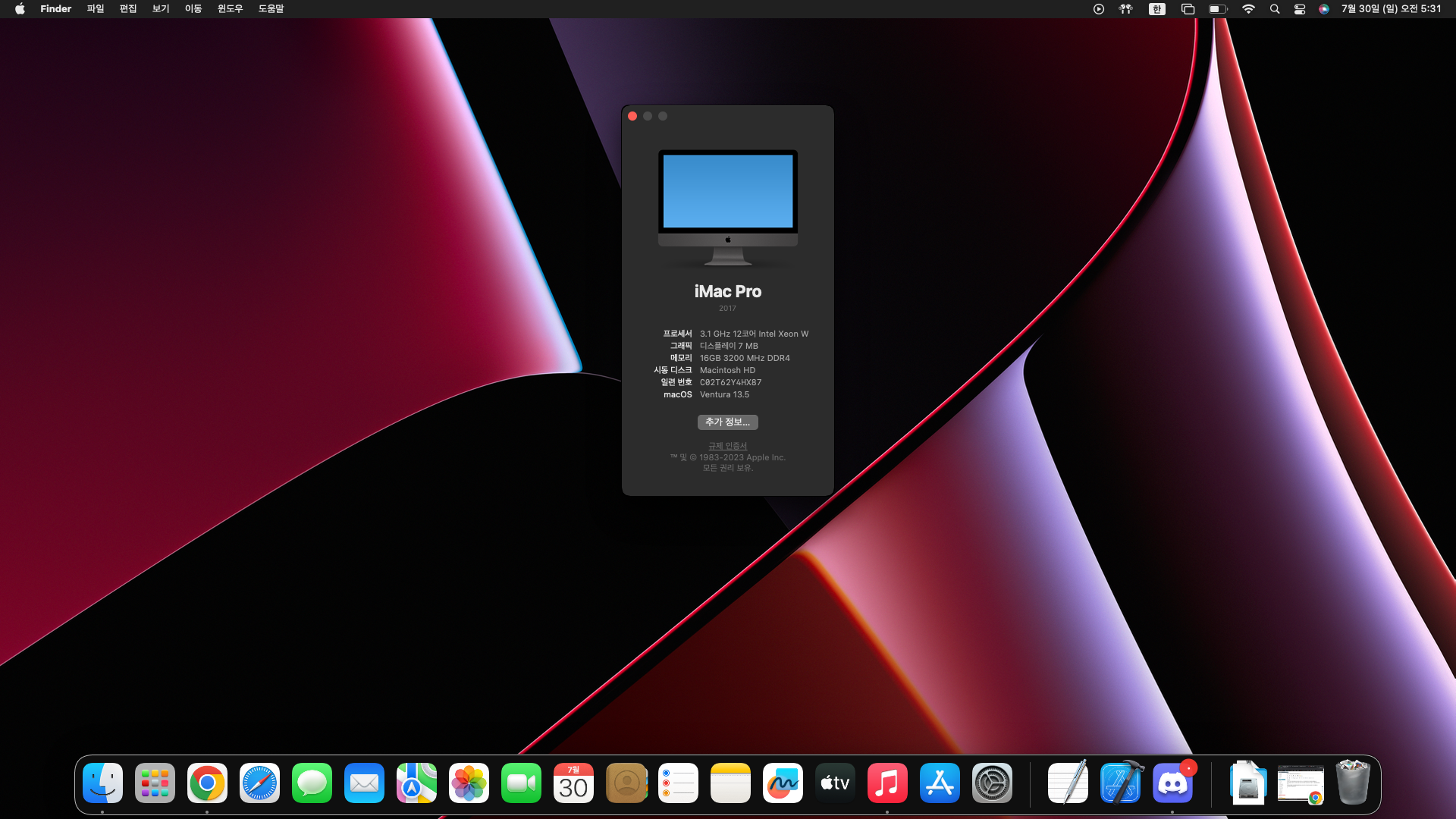Open the 파일 (File) menu
This screenshot has height=819, width=1456.
[96, 9]
